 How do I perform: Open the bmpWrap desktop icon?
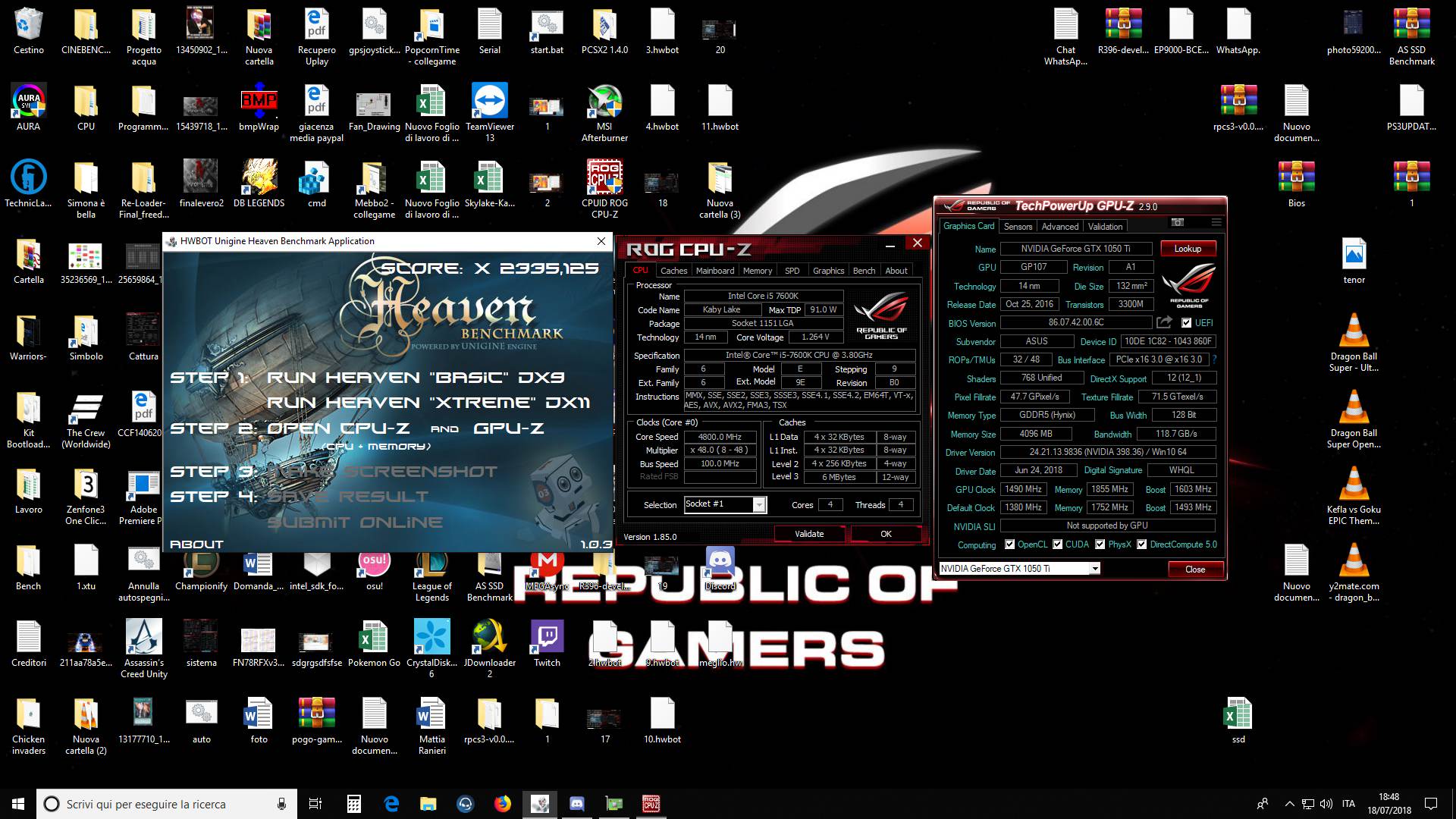pos(259,107)
